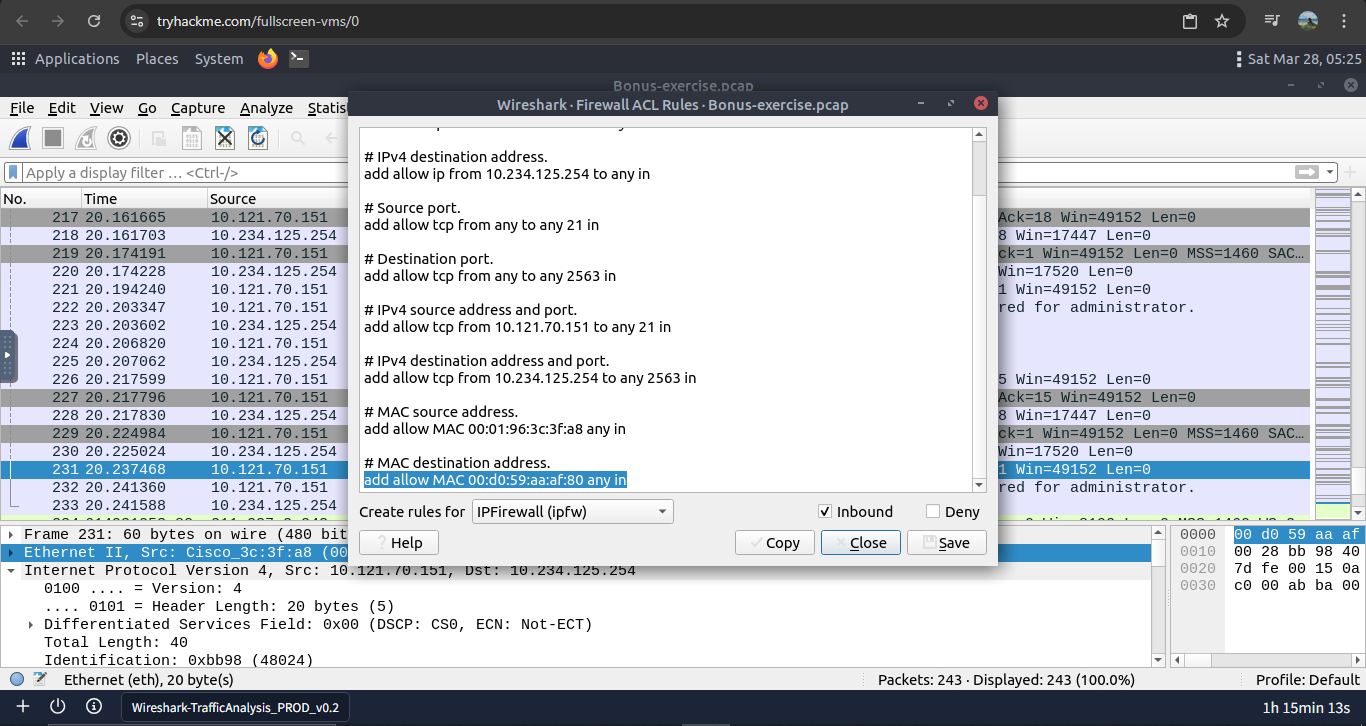
Task: Open the Analyze menu
Action: (x=266, y=108)
